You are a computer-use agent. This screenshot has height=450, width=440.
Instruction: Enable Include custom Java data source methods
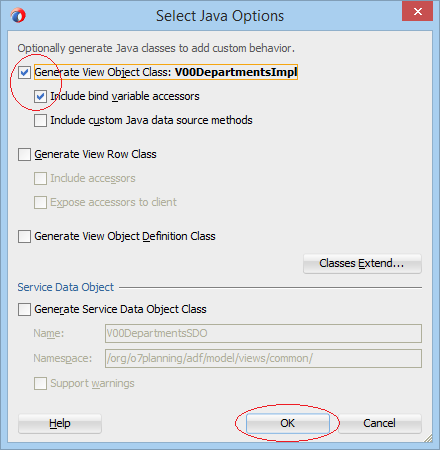40,120
